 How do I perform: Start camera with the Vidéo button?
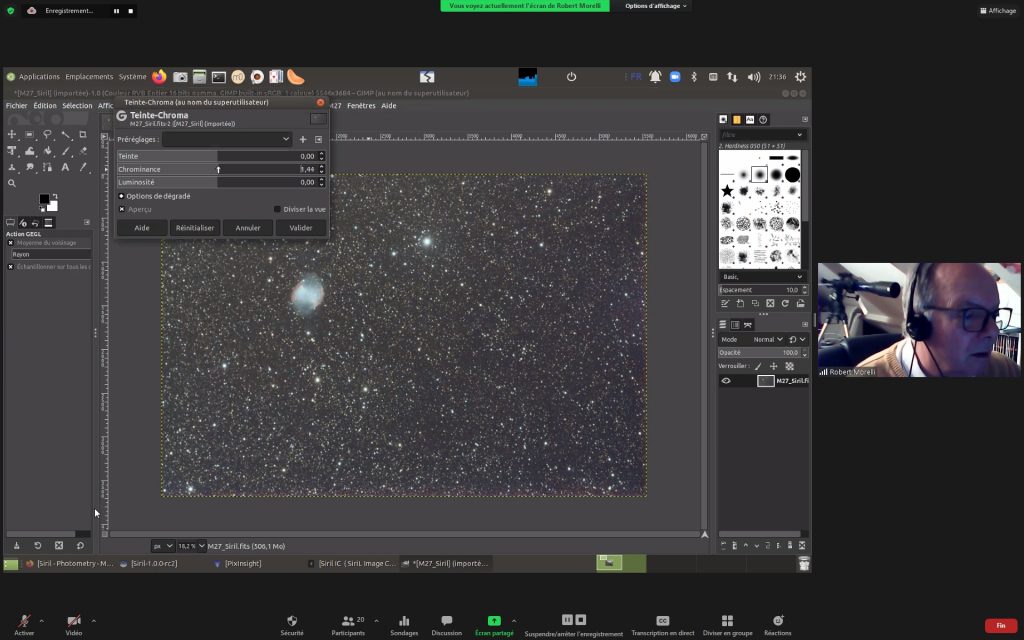click(74, 624)
